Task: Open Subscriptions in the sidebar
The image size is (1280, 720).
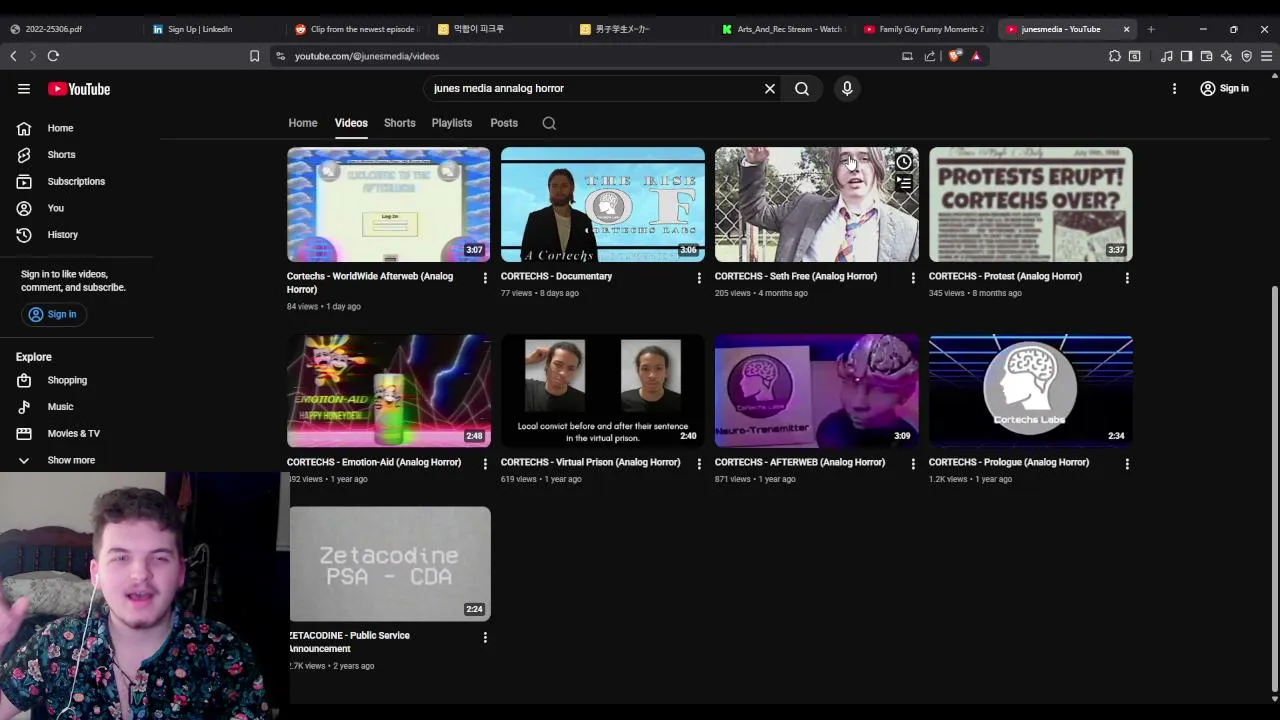Action: [x=60, y=181]
